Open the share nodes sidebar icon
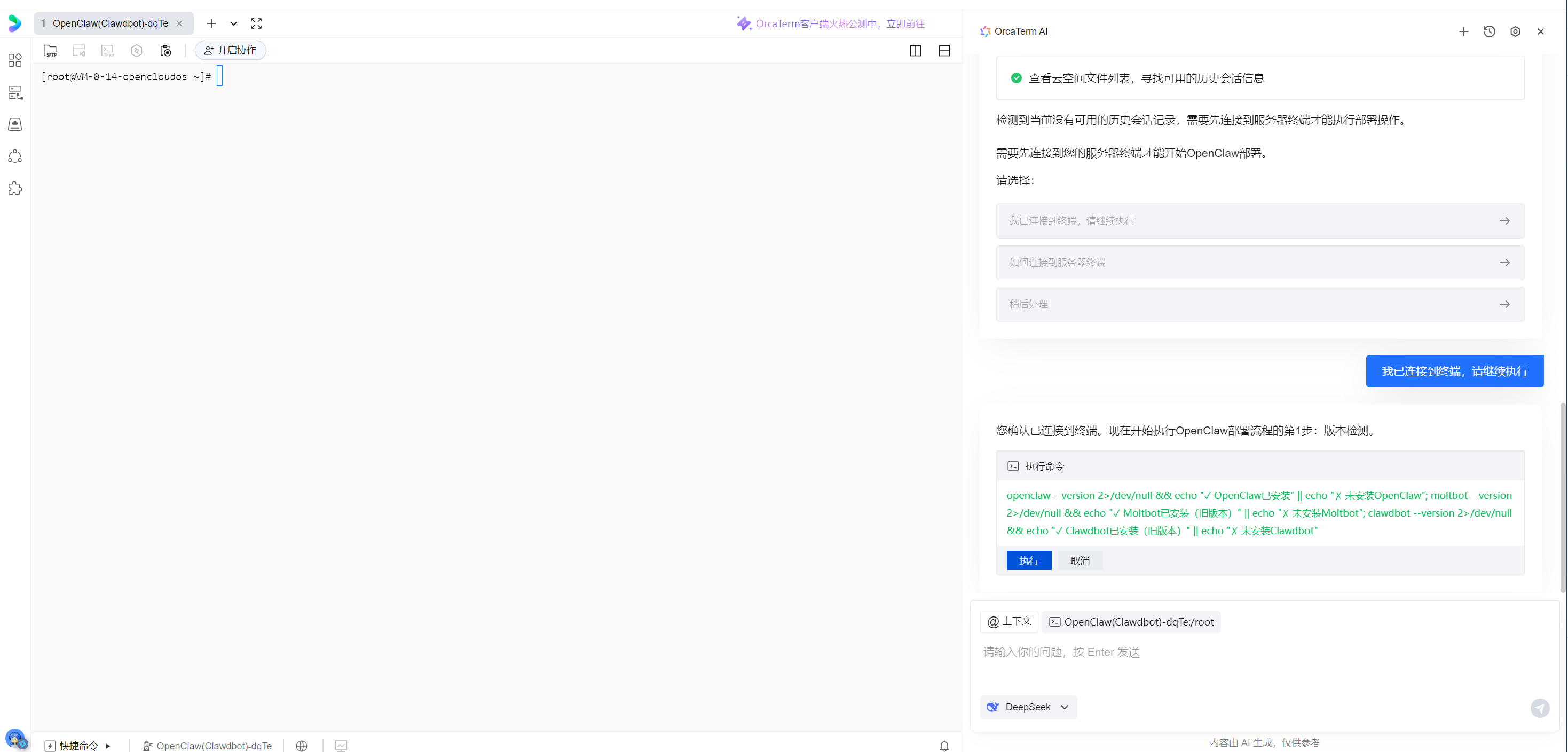 tap(15, 156)
